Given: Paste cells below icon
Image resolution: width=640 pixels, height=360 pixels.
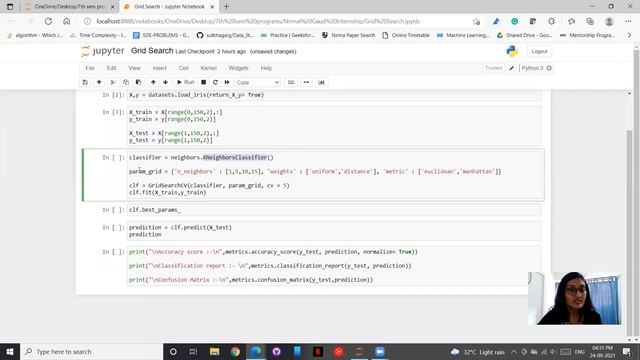Looking at the screenshot, I should tap(138, 82).
